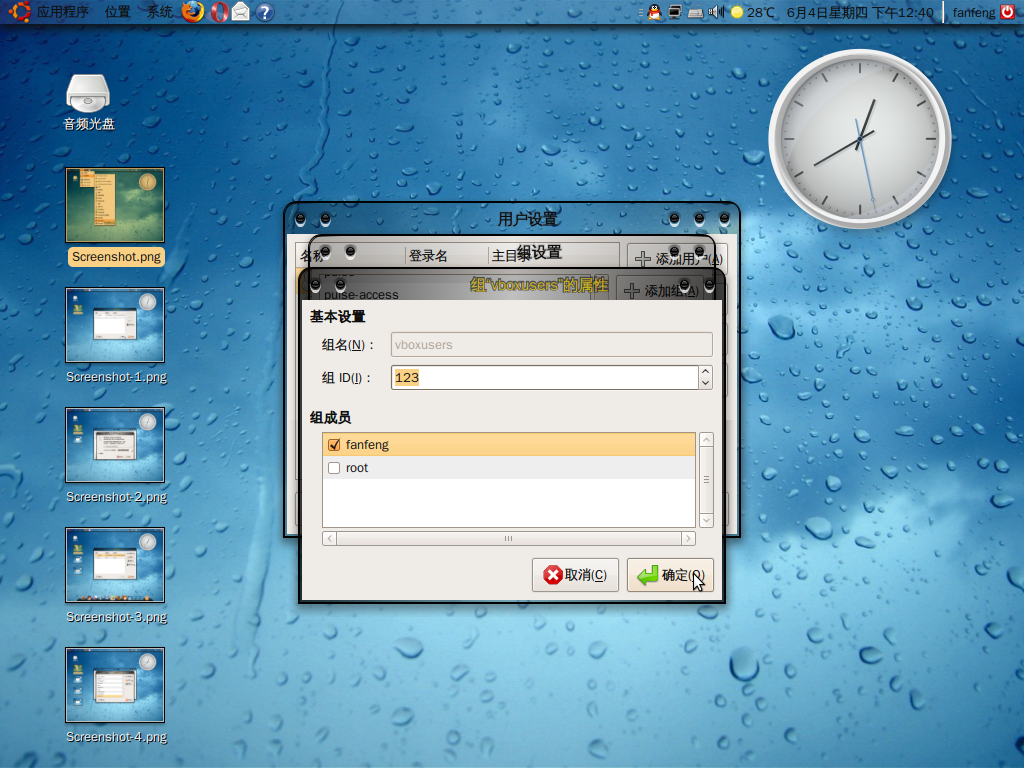
Task: Check the root group member checkbox
Action: tap(334, 468)
